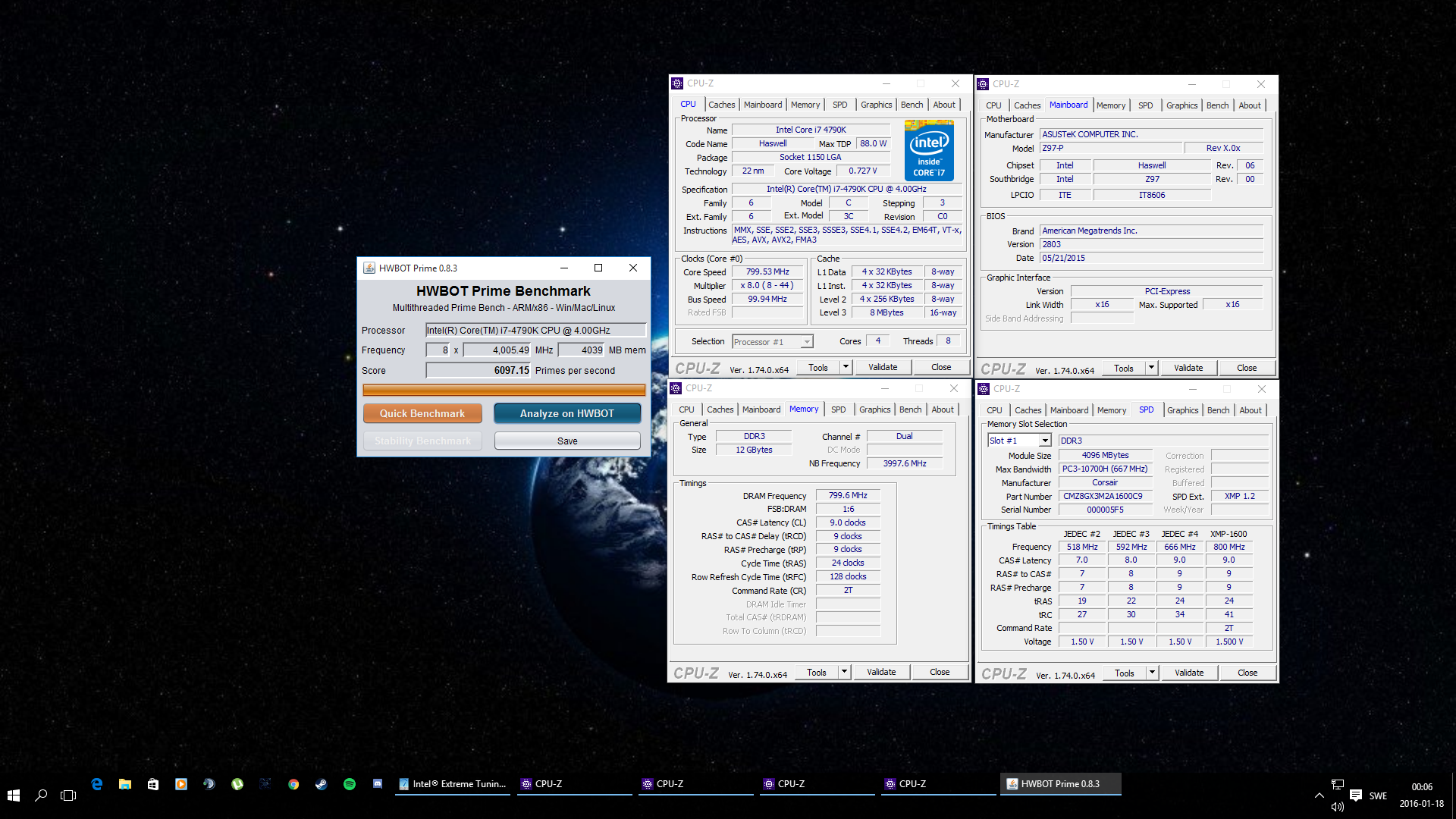
Task: Launch Google Chrome from the taskbar
Action: pyautogui.click(x=293, y=784)
